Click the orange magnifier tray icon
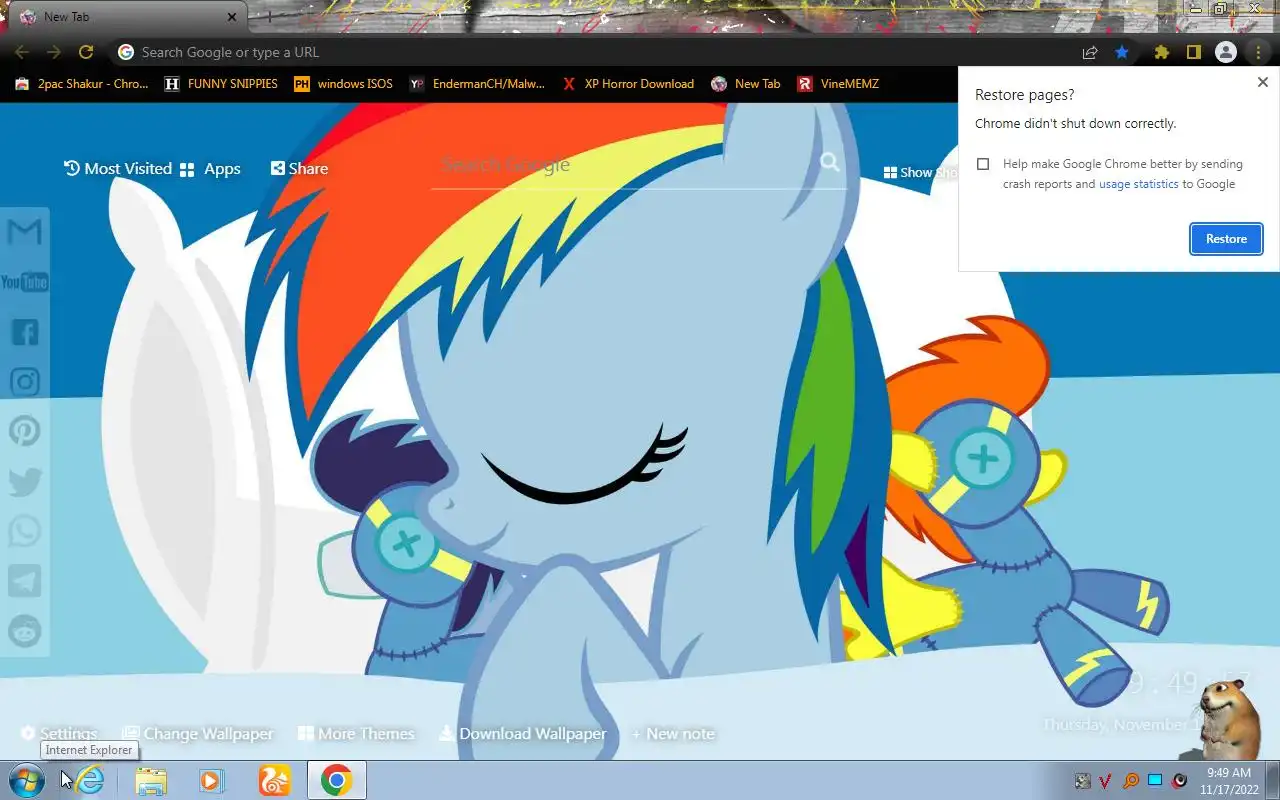This screenshot has height=800, width=1280. (x=1131, y=781)
